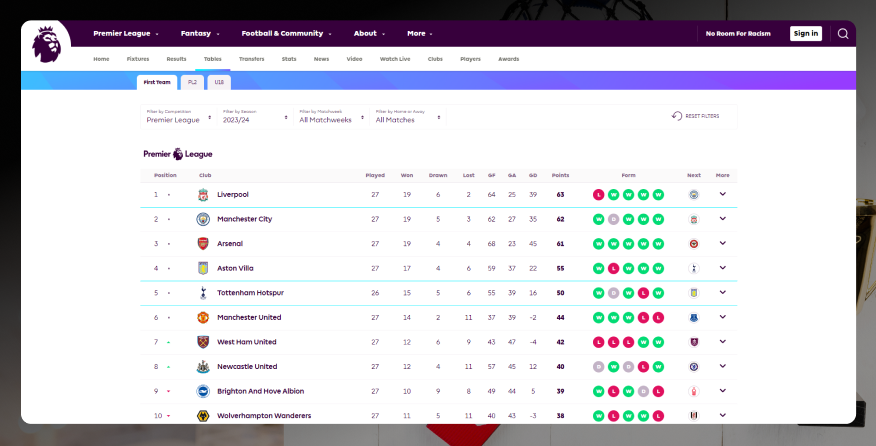Expand the Newcastle United row chevron

point(722,366)
